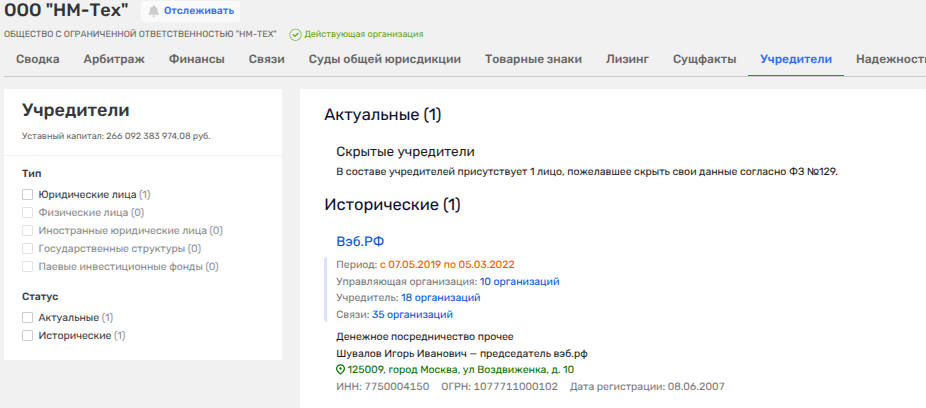Switch to the Лизинг tab
This screenshot has width=926, height=408.
[x=627, y=60]
